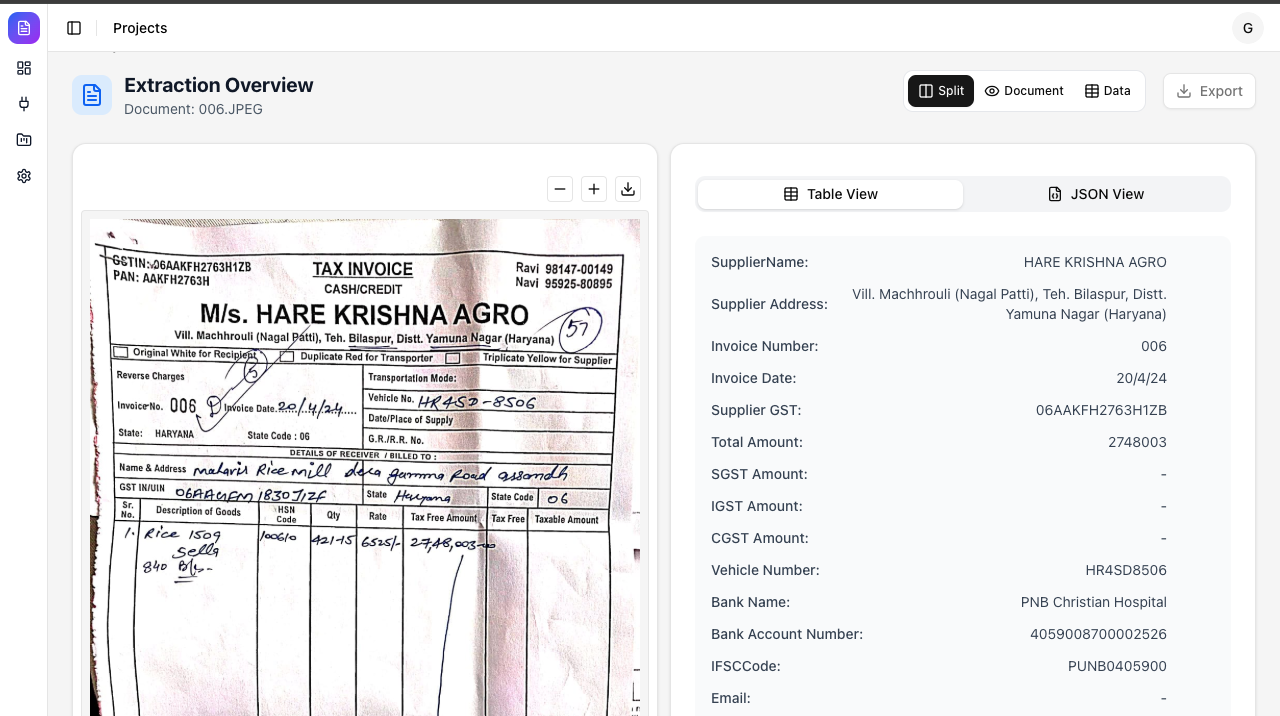Click the Export button
1280x716 pixels.
point(1209,91)
